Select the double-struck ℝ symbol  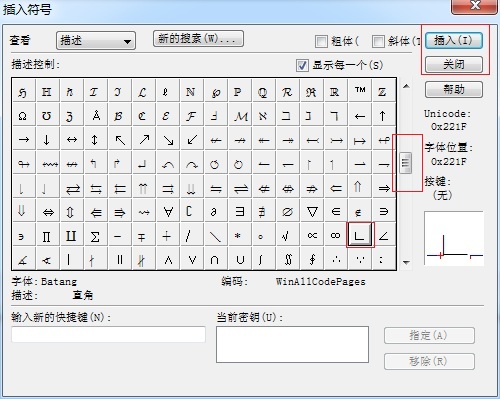tap(336, 91)
